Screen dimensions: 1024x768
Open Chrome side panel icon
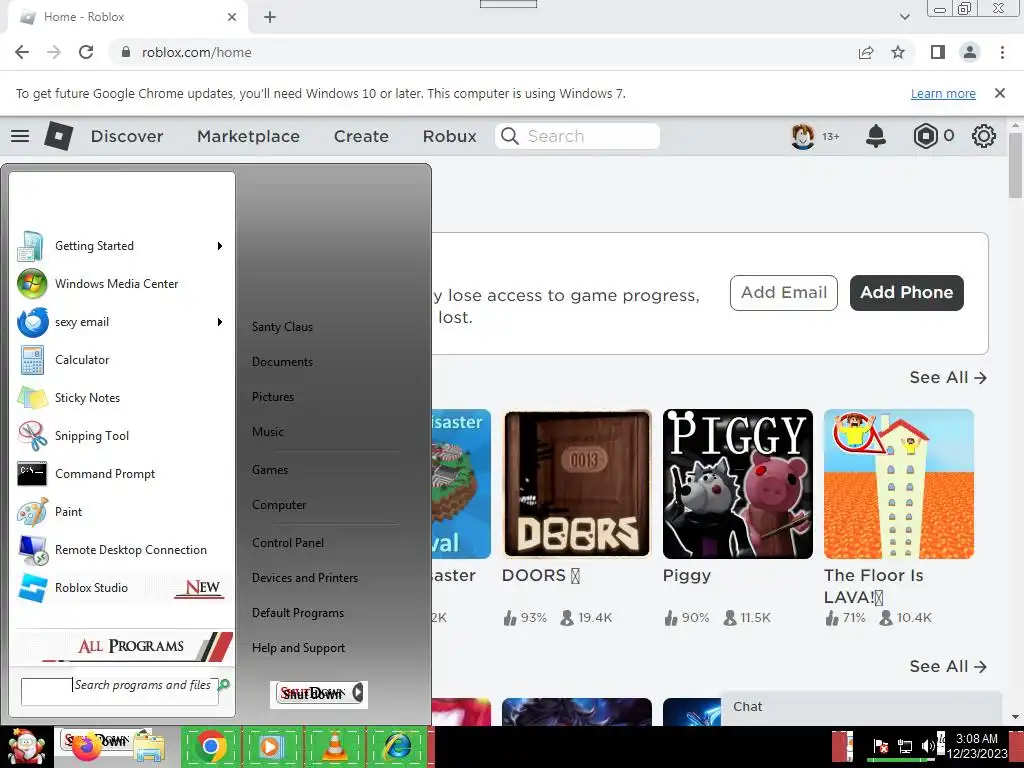click(x=938, y=52)
